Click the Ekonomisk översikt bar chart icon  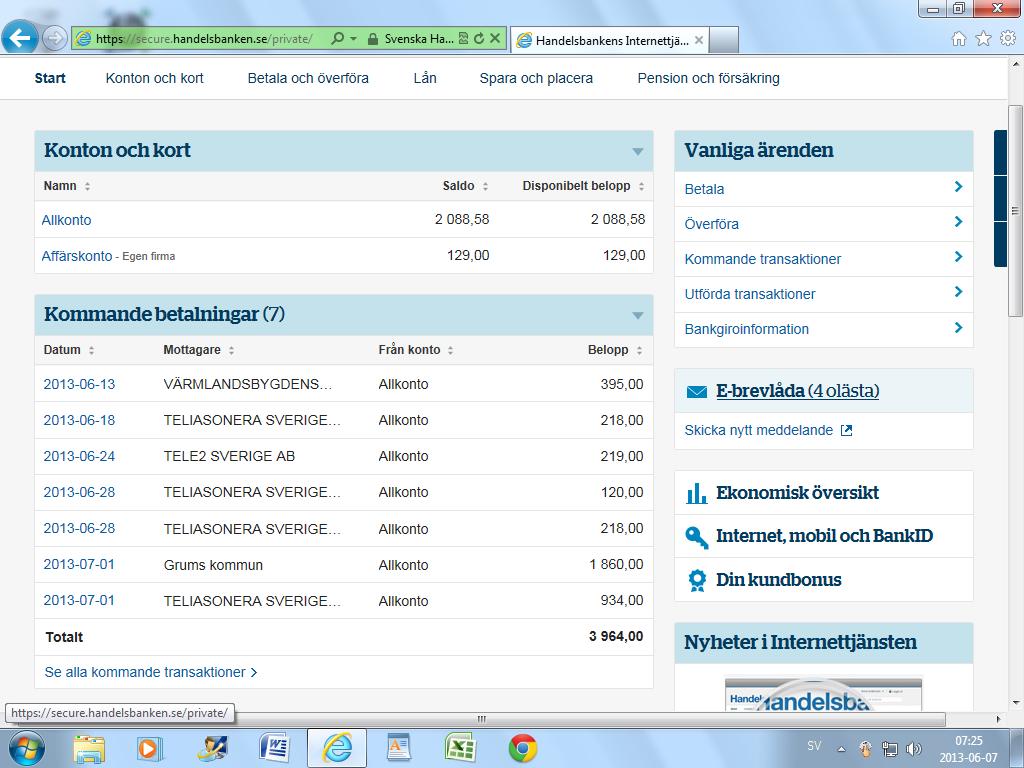pos(697,493)
